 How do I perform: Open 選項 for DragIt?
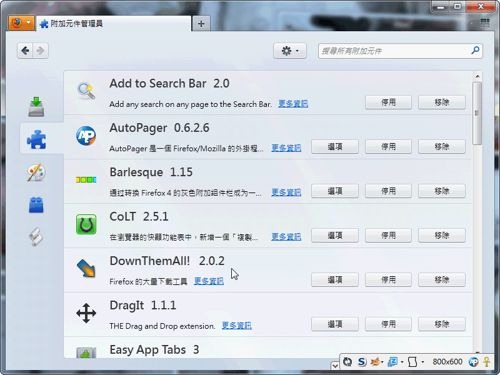[x=335, y=324]
